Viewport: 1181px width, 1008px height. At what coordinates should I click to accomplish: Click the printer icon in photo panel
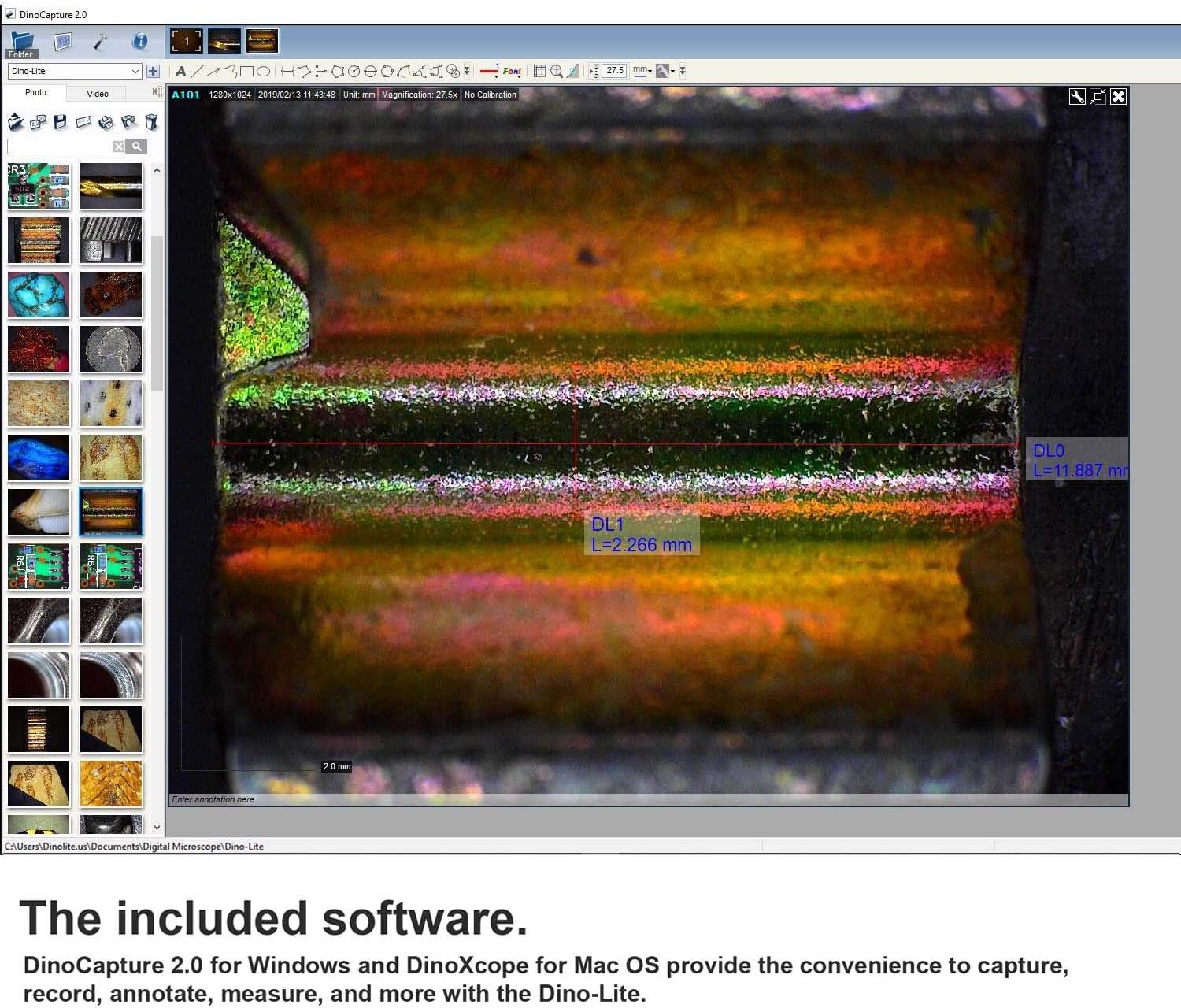(x=106, y=122)
